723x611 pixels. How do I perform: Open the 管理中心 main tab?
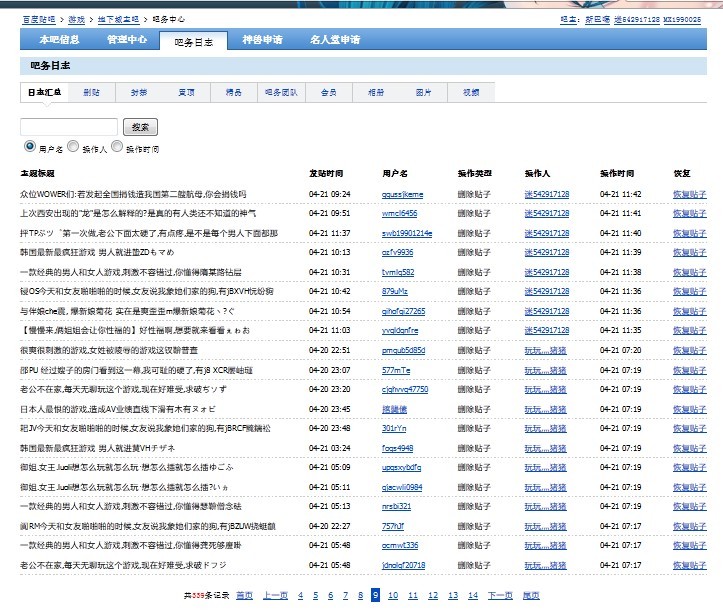(x=127, y=40)
